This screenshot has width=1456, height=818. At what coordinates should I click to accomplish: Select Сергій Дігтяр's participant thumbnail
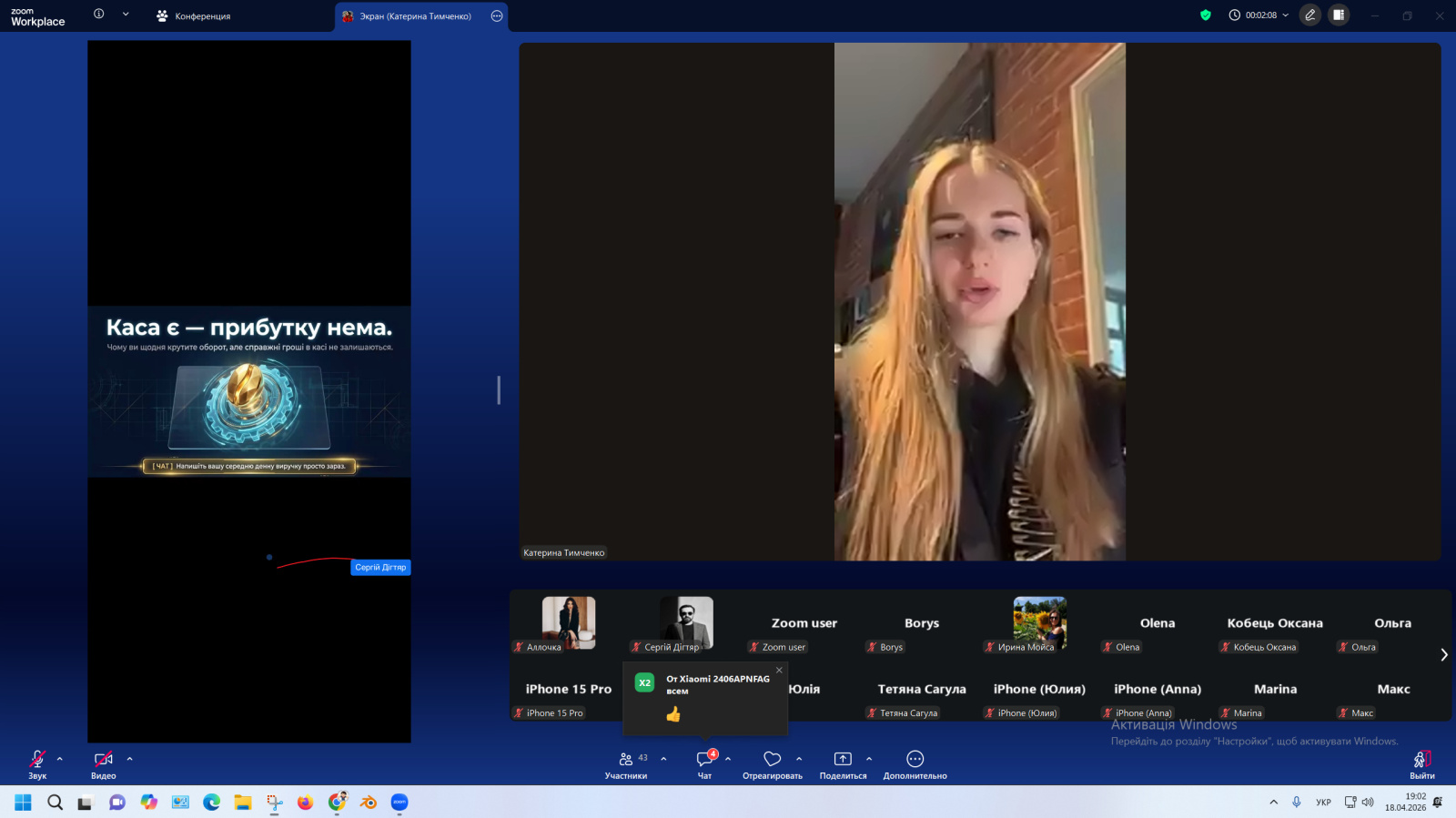686,623
